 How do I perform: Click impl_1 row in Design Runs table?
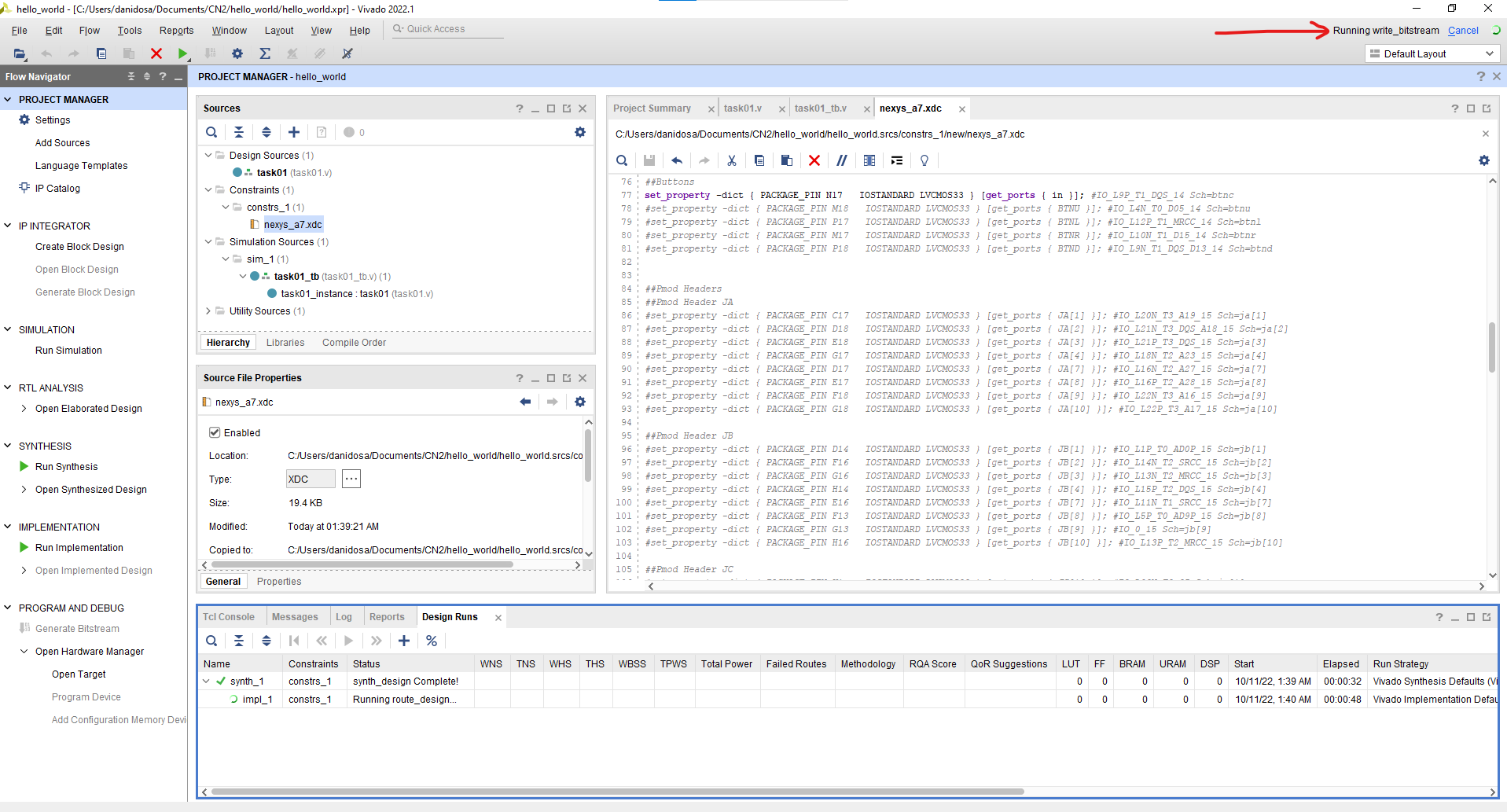(x=847, y=700)
